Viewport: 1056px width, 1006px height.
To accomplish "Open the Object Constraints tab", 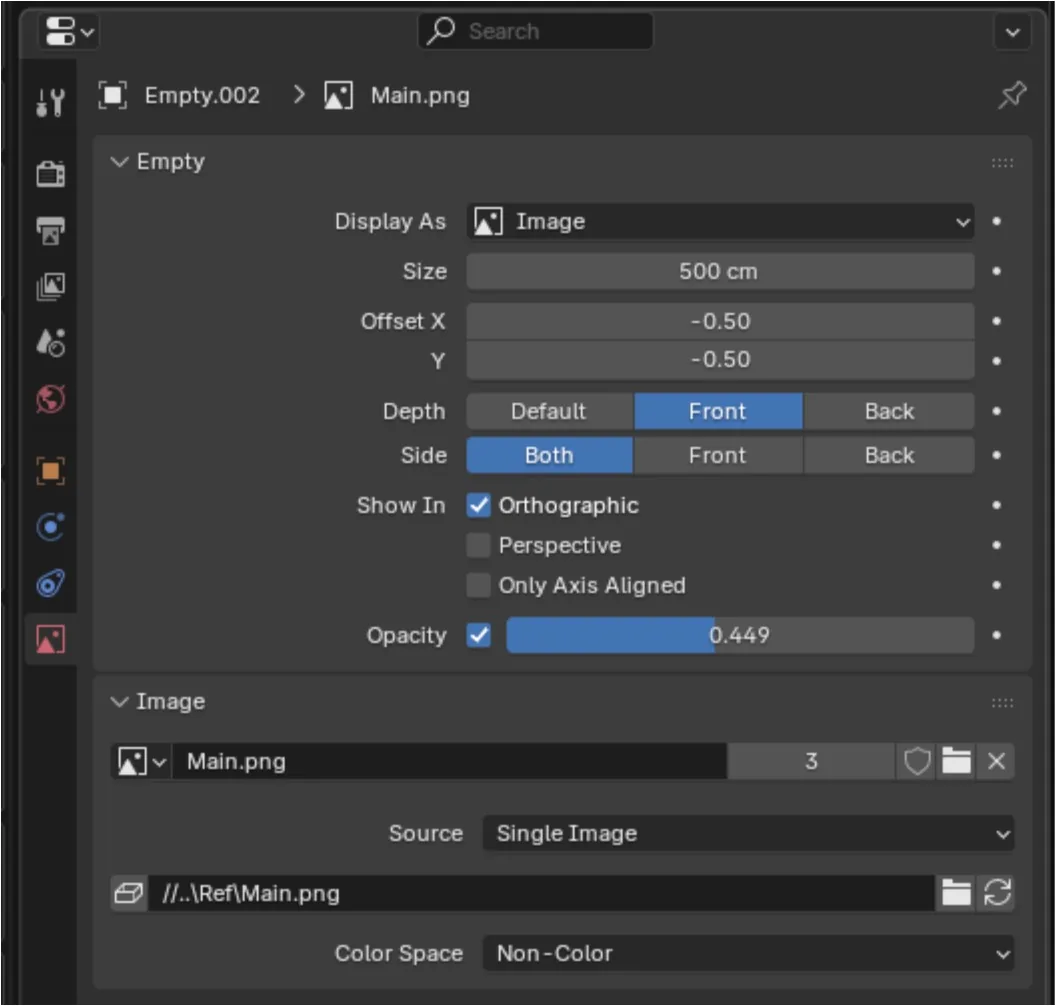I will (51, 583).
